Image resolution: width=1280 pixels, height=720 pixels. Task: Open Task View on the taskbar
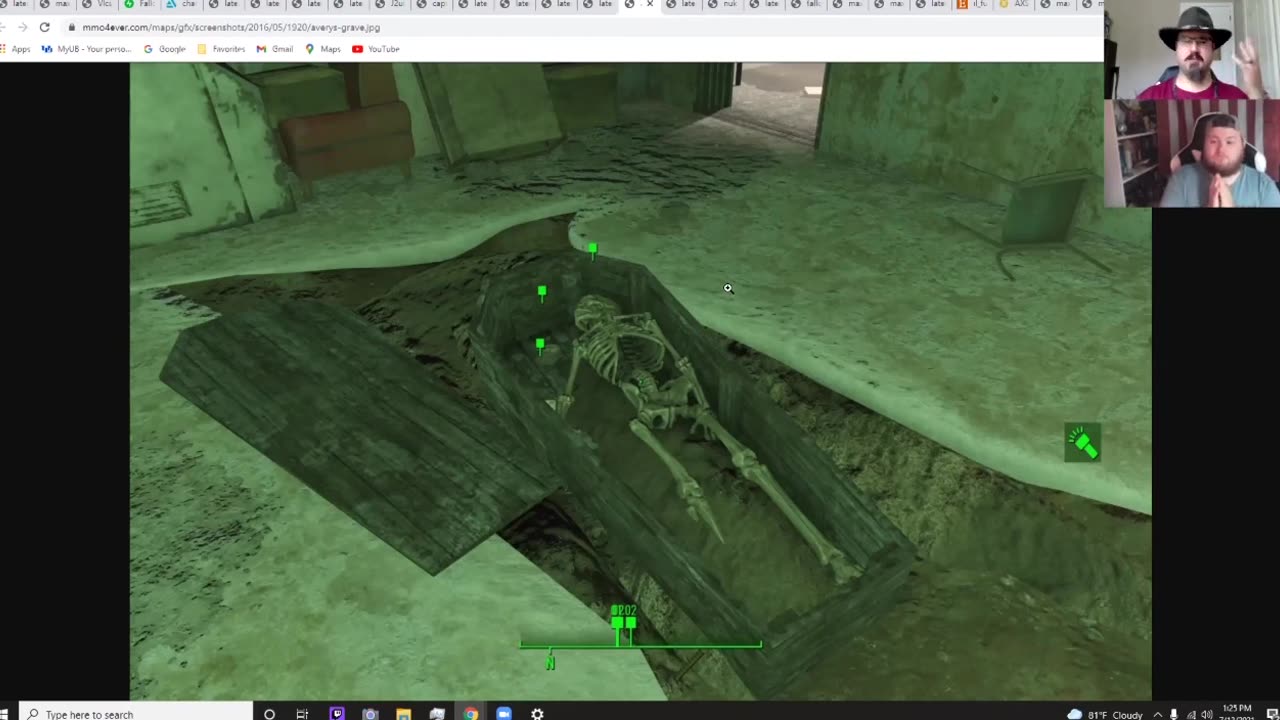click(302, 714)
